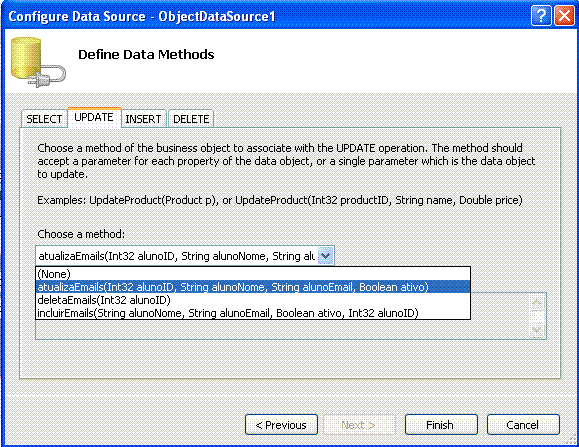Select atualizaEmails method in list

point(253,287)
